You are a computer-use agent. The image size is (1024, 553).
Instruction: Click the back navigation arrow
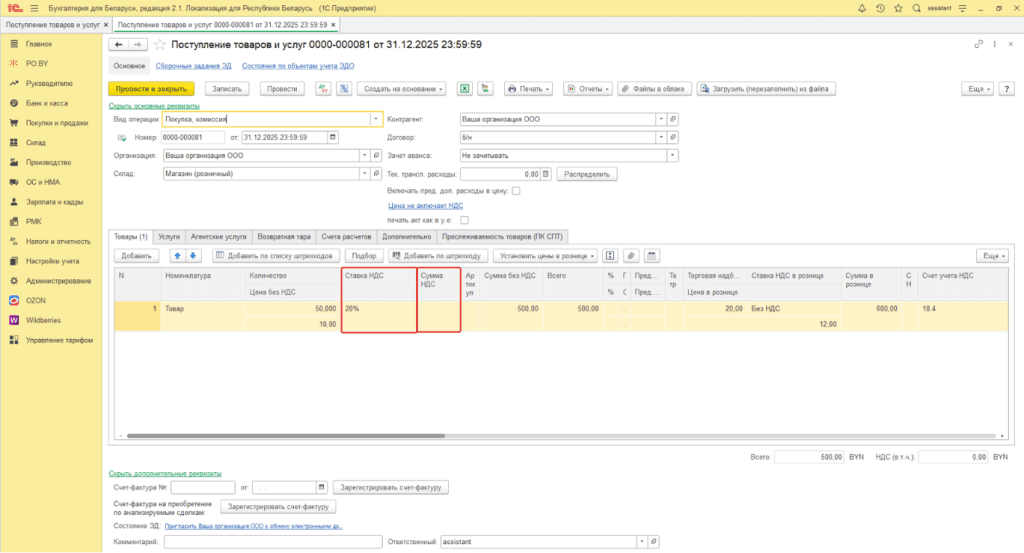click(x=118, y=45)
